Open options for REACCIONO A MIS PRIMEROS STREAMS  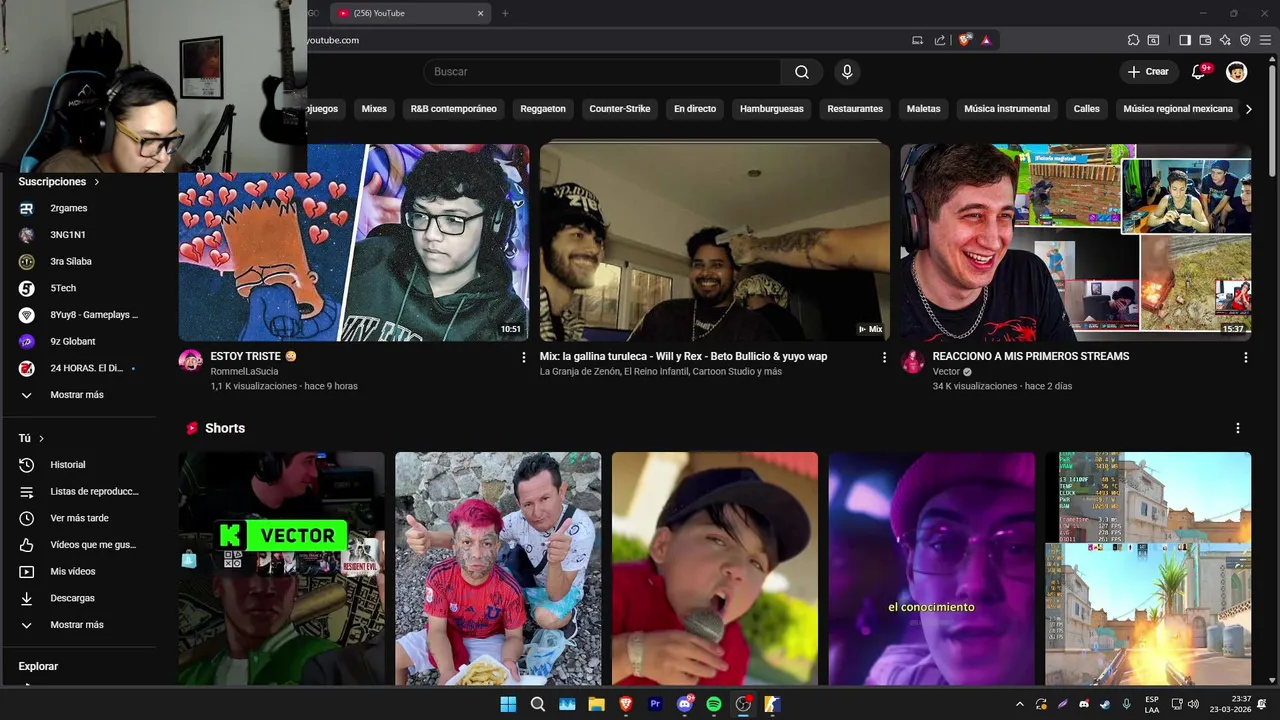pos(1245,357)
